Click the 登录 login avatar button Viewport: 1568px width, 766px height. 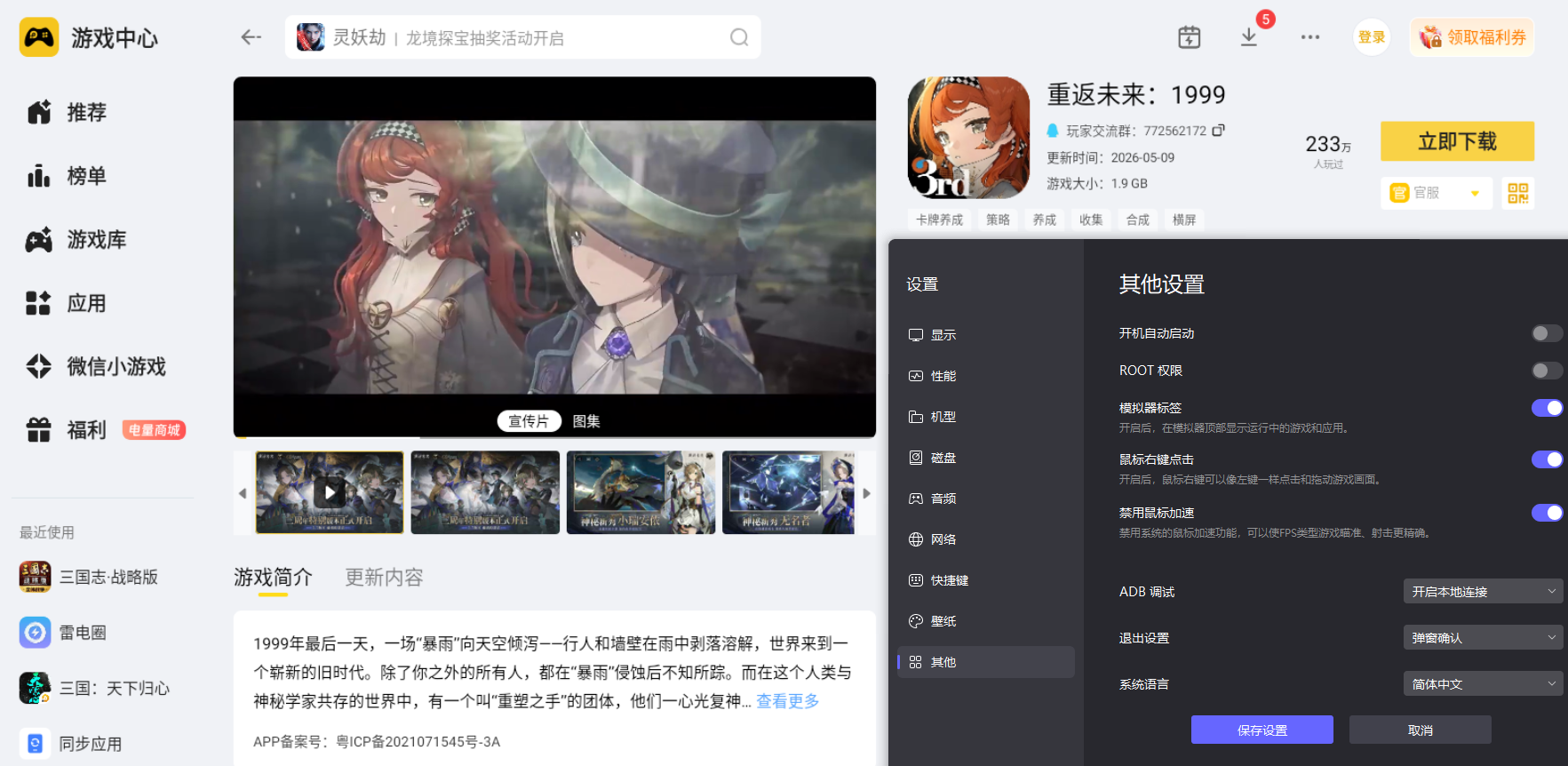pyautogui.click(x=1372, y=37)
